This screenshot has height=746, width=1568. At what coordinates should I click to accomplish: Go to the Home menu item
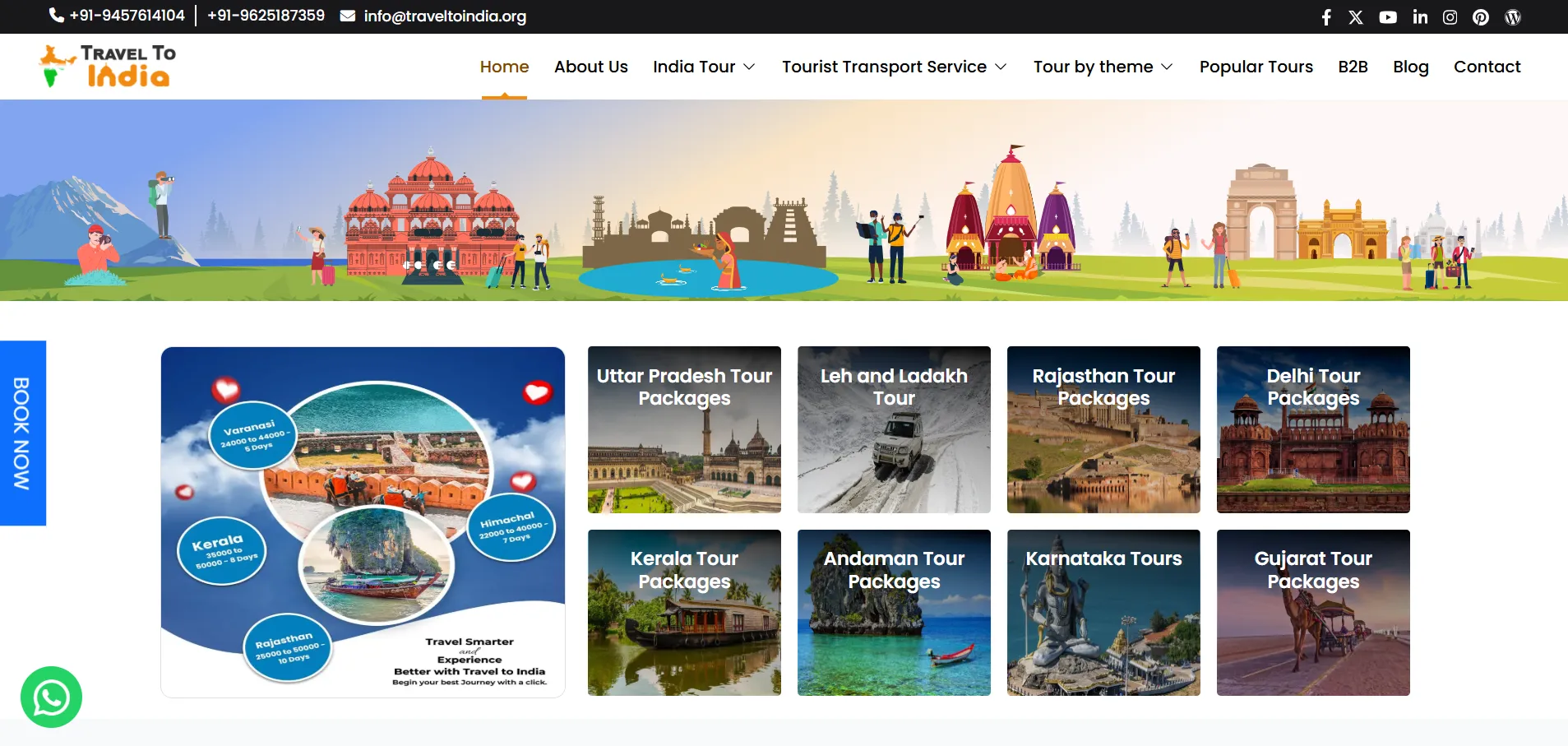pos(504,67)
